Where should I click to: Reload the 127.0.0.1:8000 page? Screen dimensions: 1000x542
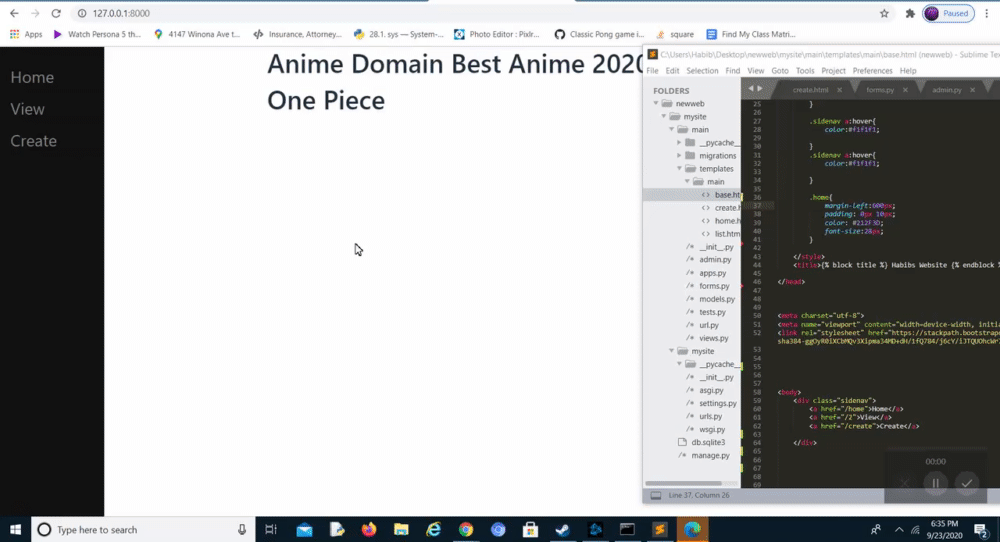pyautogui.click(x=56, y=13)
